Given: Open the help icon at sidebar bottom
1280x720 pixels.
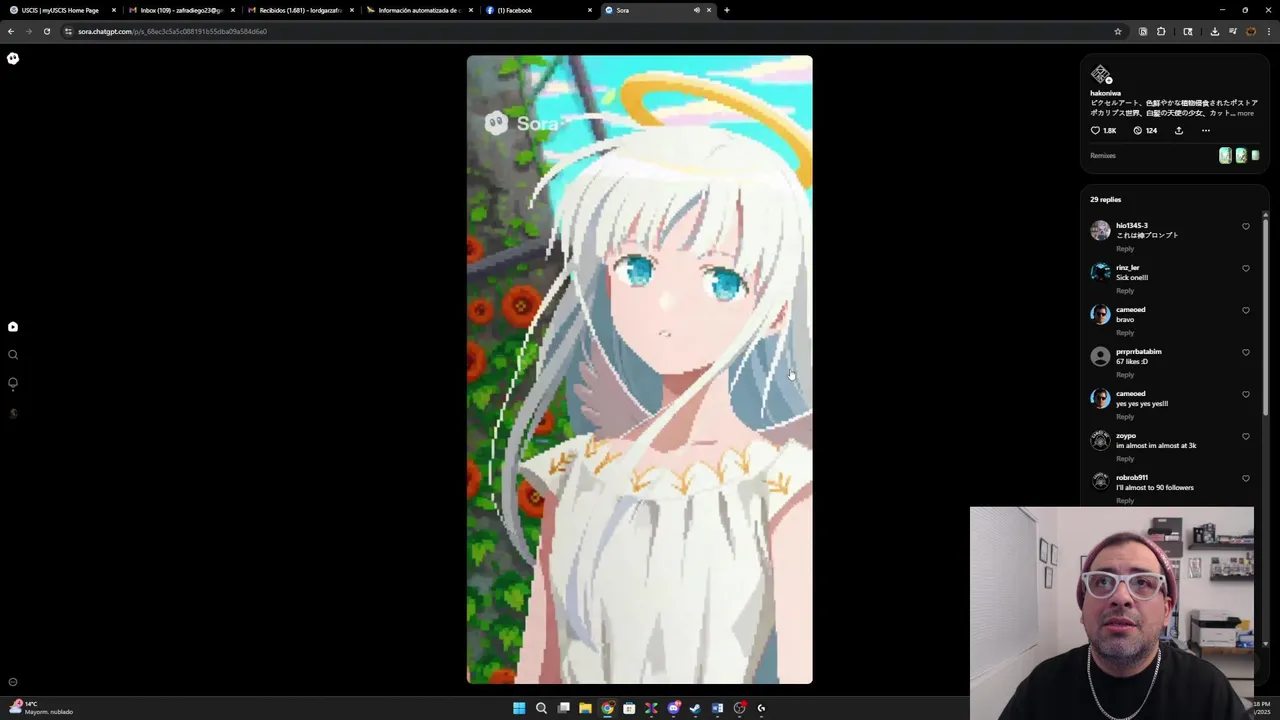Looking at the screenshot, I should [x=13, y=682].
